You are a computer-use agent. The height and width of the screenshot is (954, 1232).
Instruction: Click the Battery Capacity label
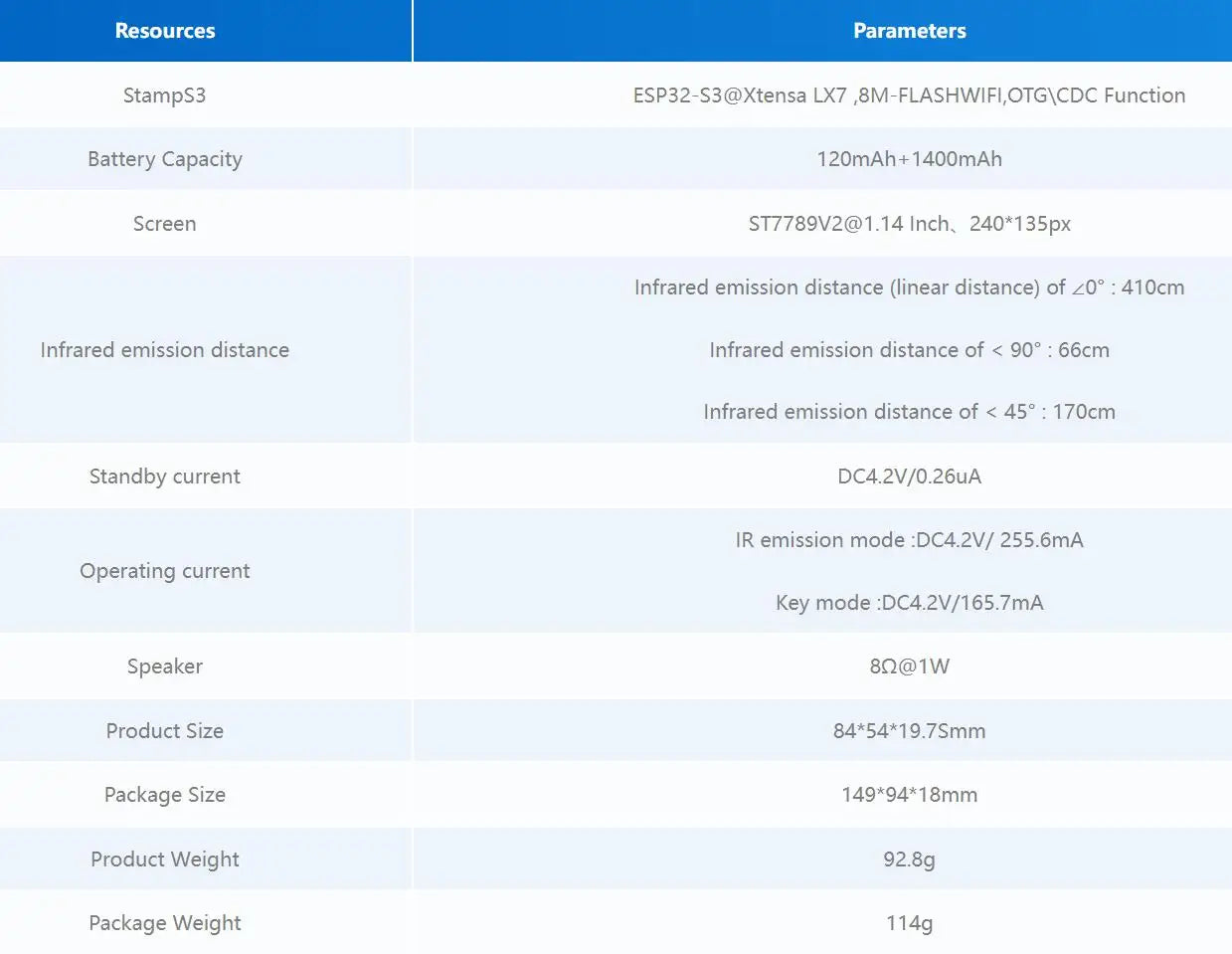point(165,159)
